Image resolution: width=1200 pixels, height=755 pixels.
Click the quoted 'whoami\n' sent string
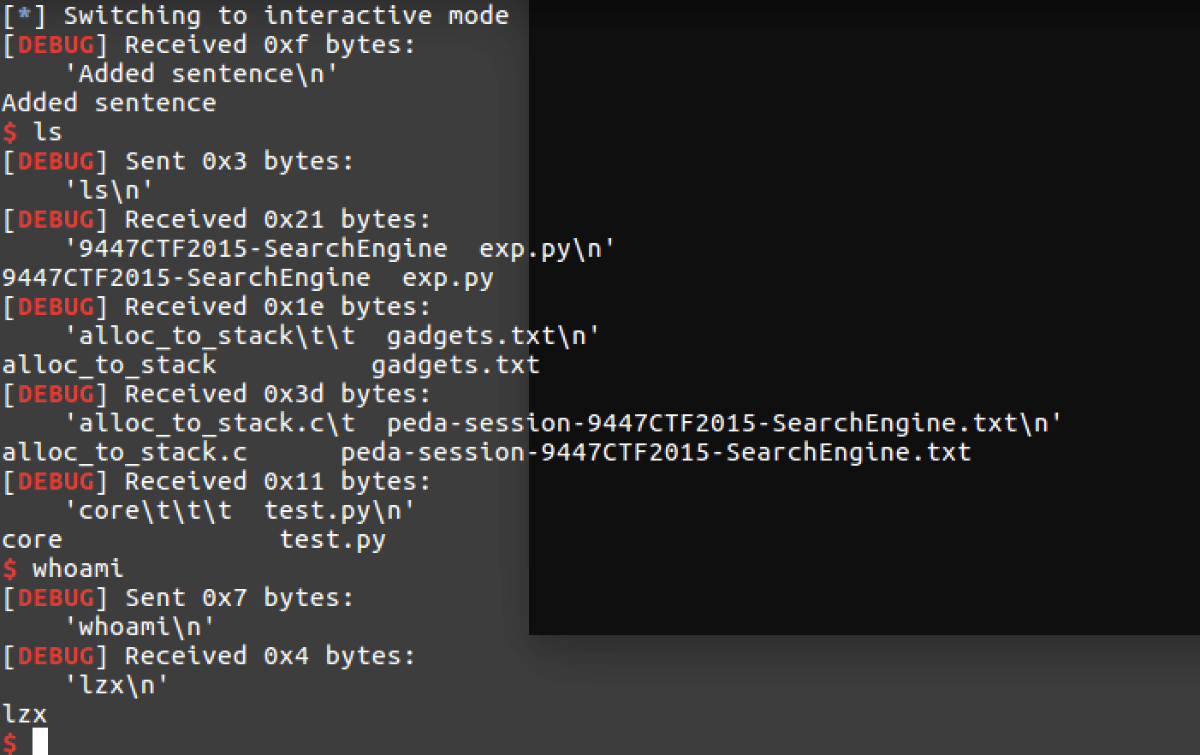click(140, 627)
